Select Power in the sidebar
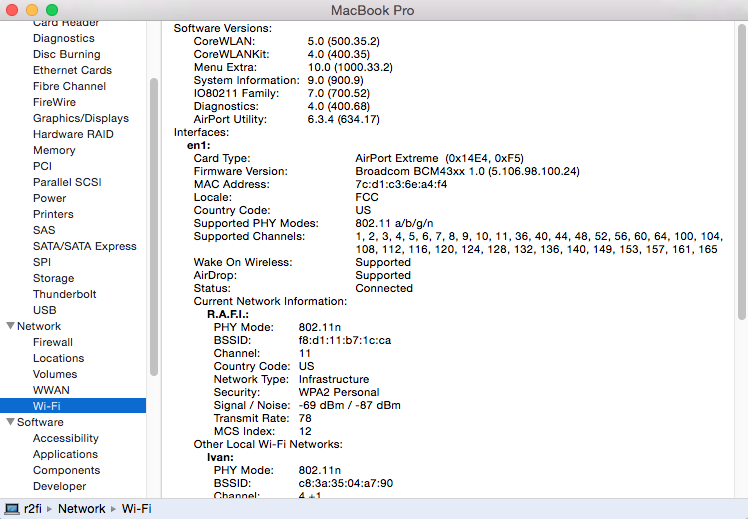 pyautogui.click(x=49, y=198)
